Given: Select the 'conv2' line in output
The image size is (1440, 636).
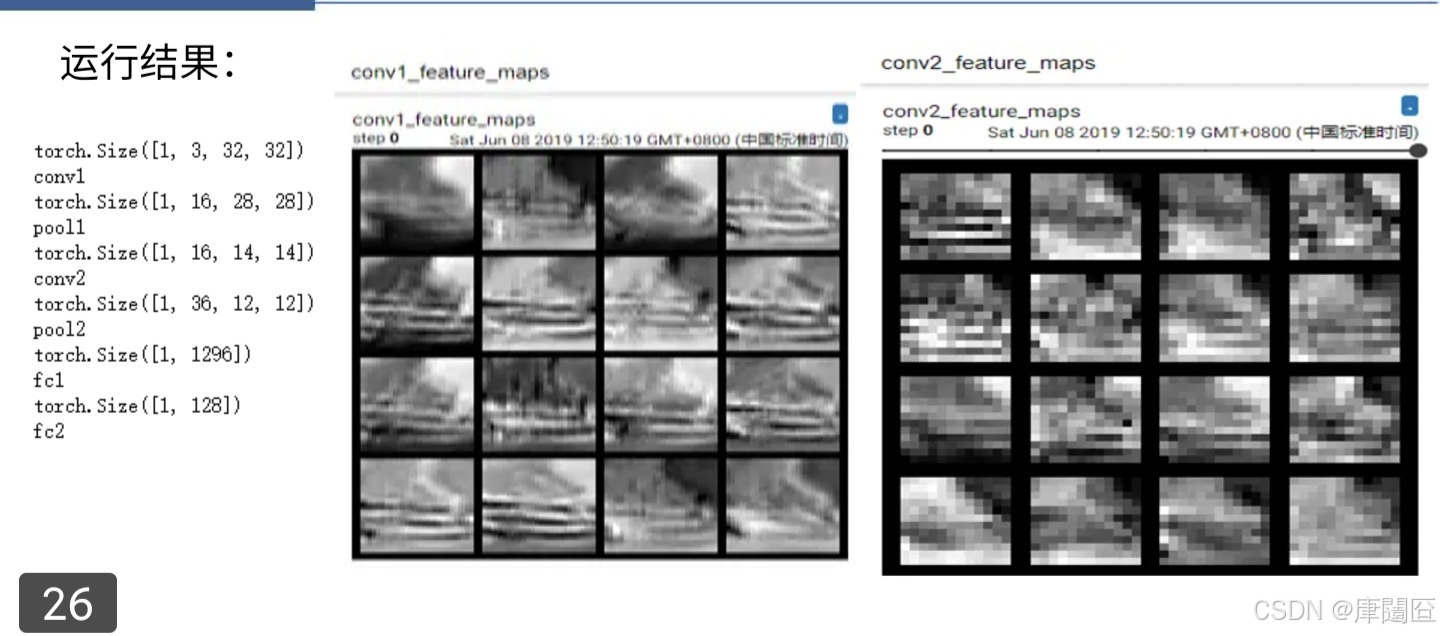Looking at the screenshot, I should (x=59, y=279).
